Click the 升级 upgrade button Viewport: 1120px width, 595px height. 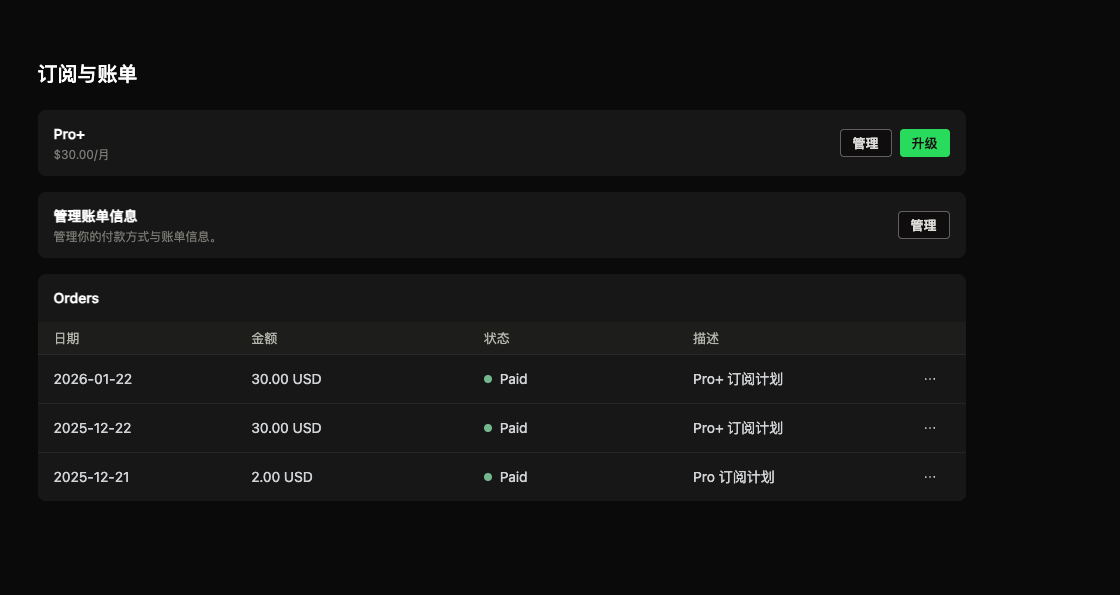click(924, 143)
